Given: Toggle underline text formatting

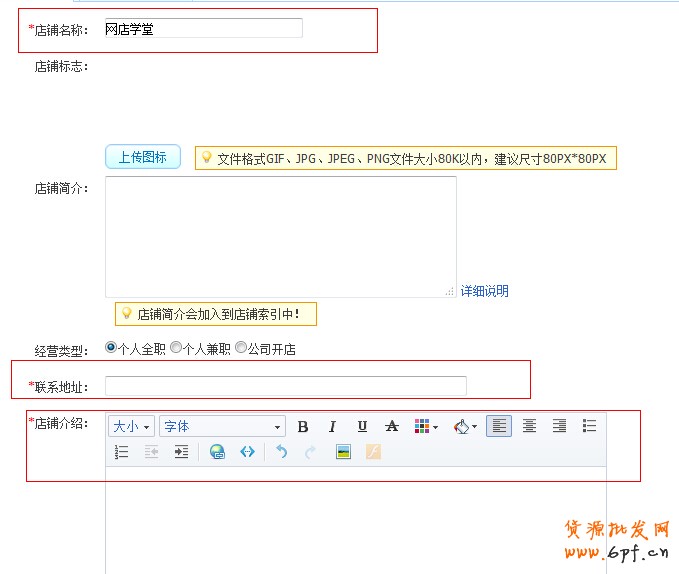Looking at the screenshot, I should point(362,427).
